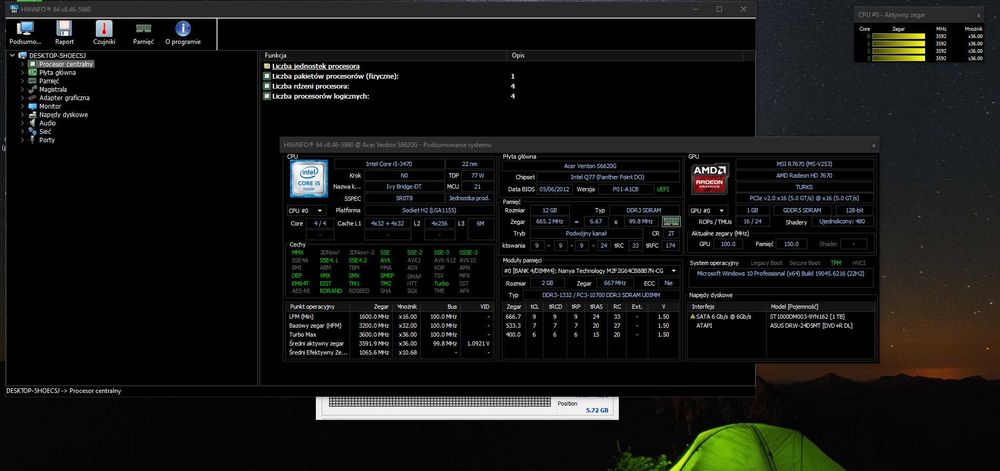
Task: Expand the Płyta główna tree node
Action: [x=22, y=73]
